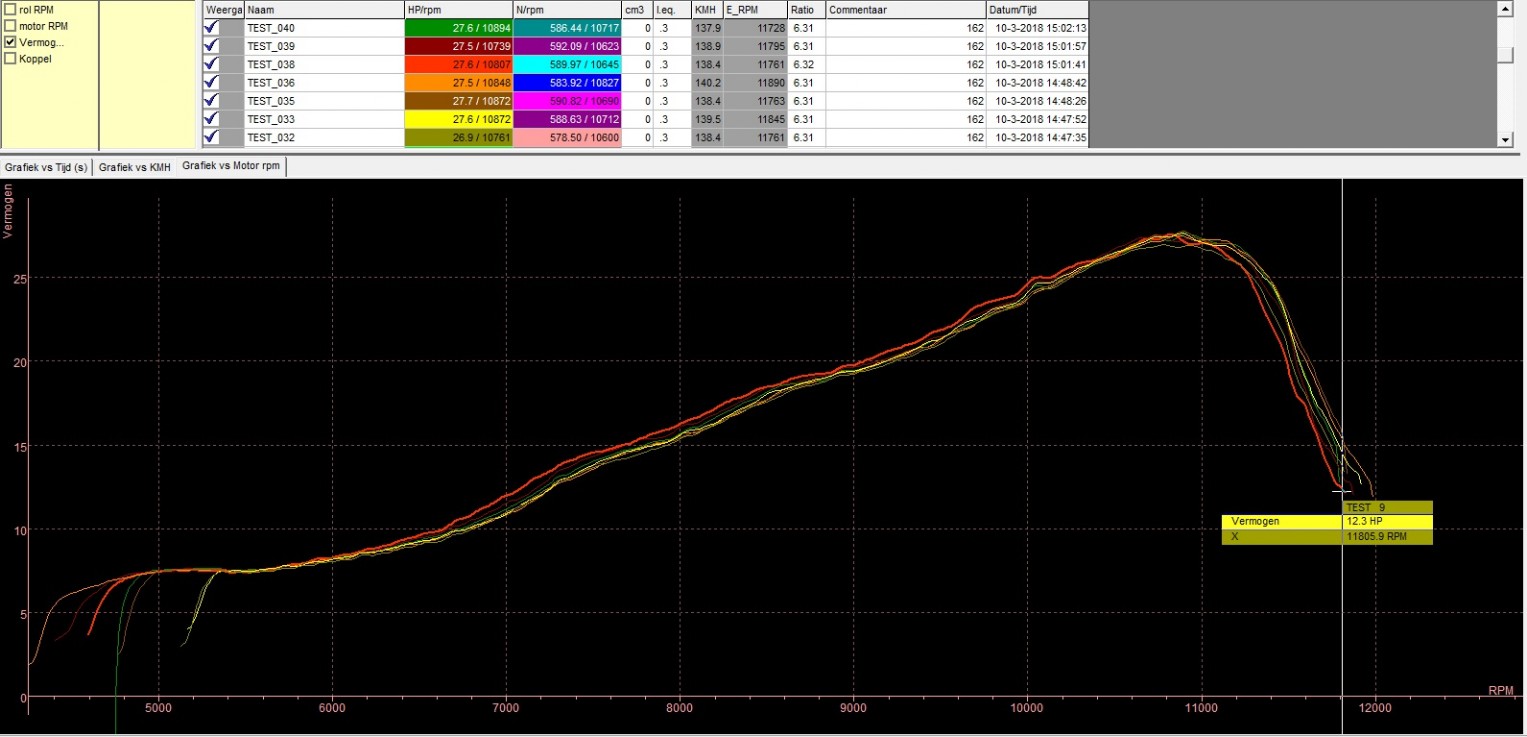Select the TEST_039 row name

(x=270, y=46)
